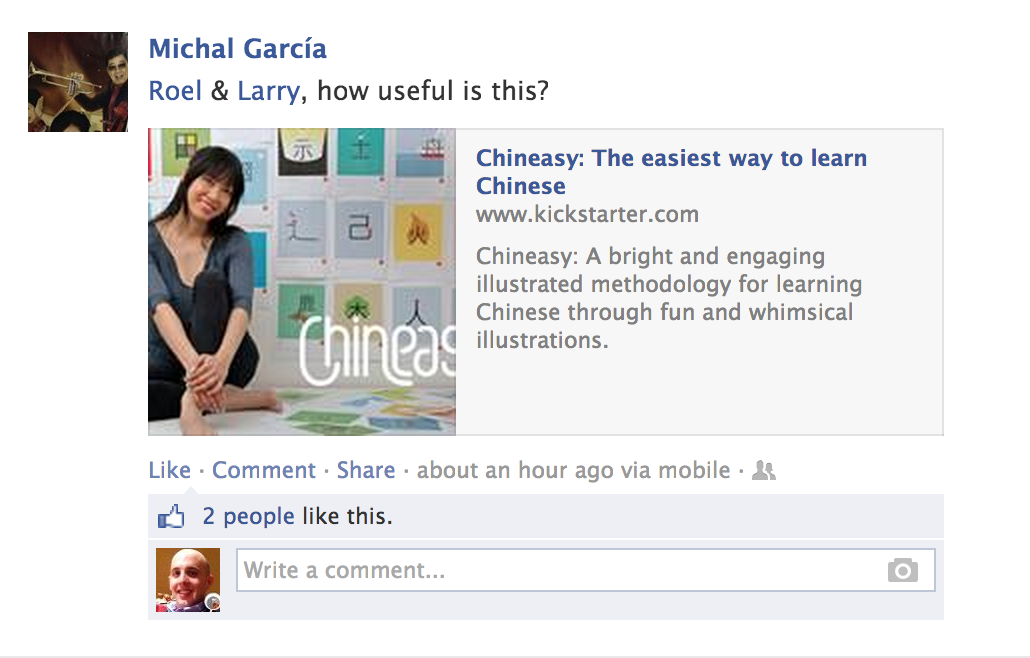1030x658 pixels.
Task: Focus the Write a comment field
Action: pos(585,570)
